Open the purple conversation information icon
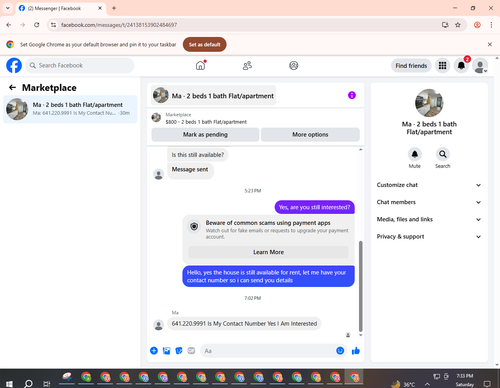 point(352,95)
